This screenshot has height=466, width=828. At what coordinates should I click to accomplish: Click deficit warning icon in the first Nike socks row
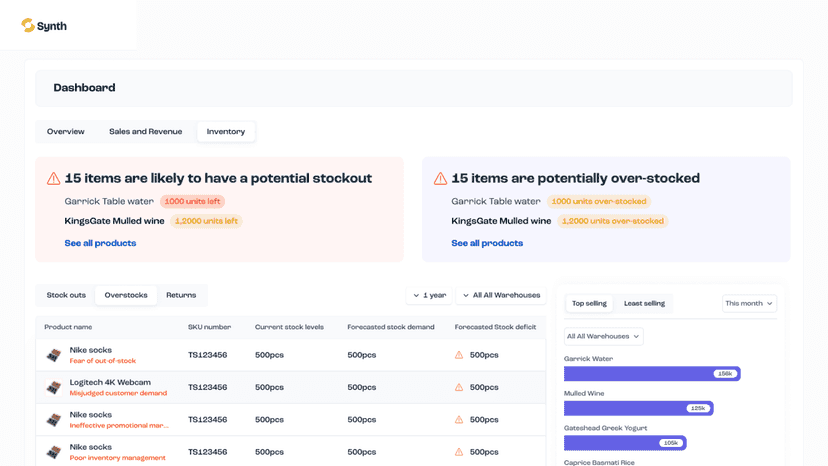click(459, 355)
